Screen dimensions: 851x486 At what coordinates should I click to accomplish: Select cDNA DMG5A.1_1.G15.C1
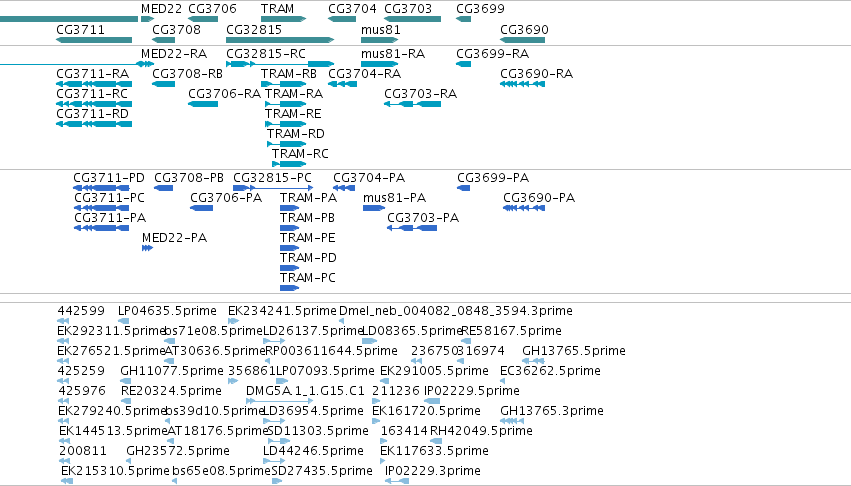[x=305, y=392]
